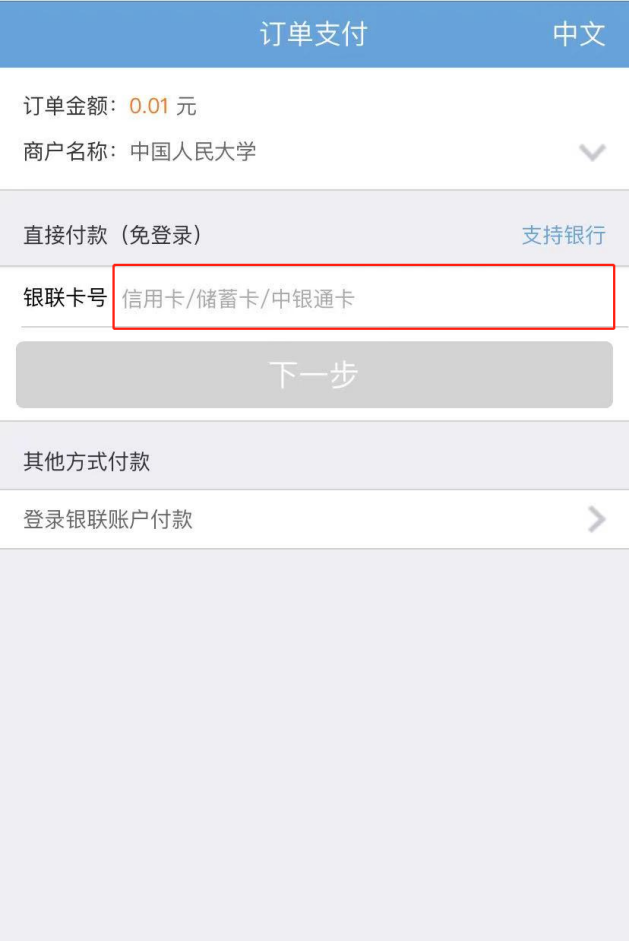Tap the grey 下一步 button

[x=314, y=374]
